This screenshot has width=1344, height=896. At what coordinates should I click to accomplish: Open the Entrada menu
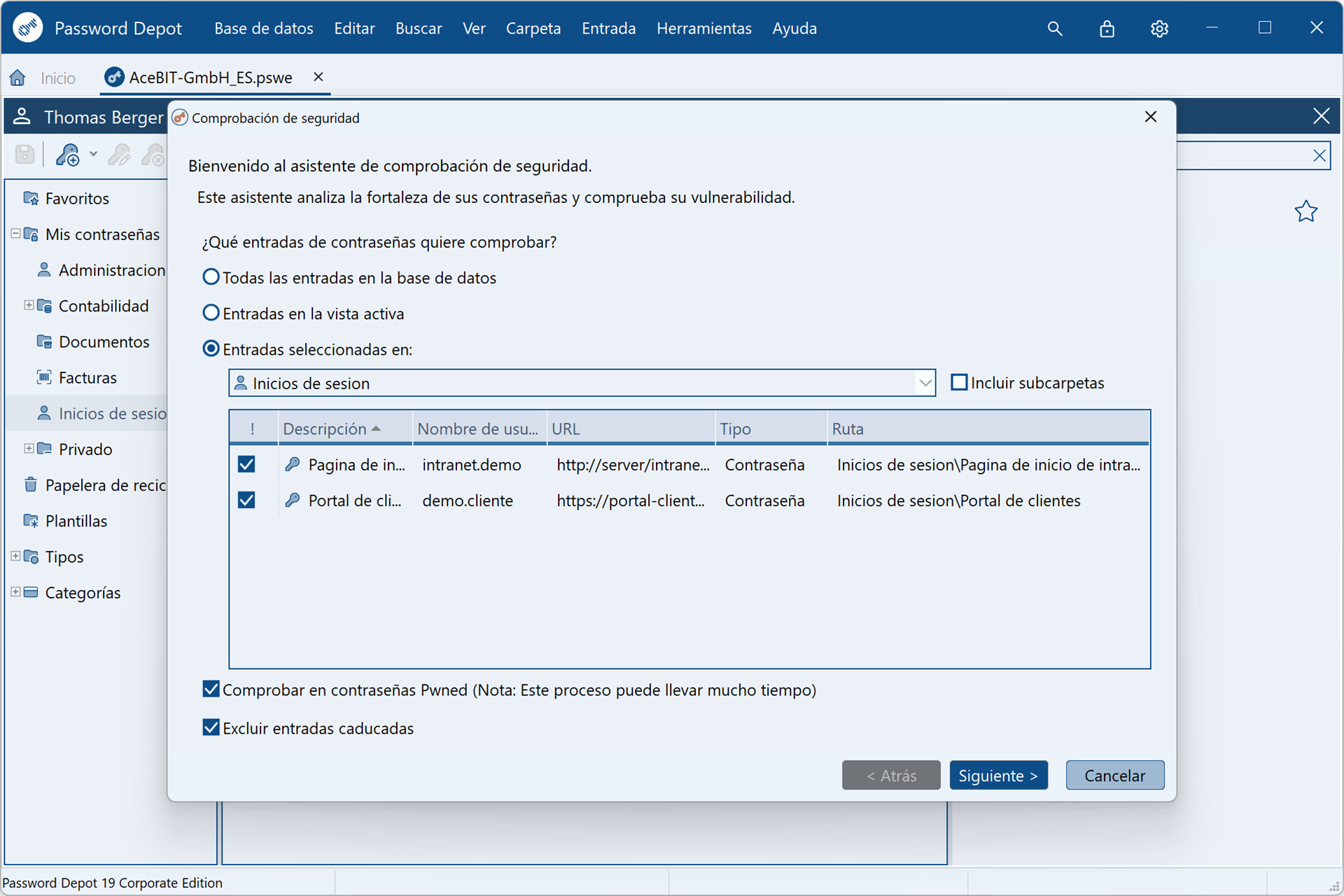tap(609, 29)
